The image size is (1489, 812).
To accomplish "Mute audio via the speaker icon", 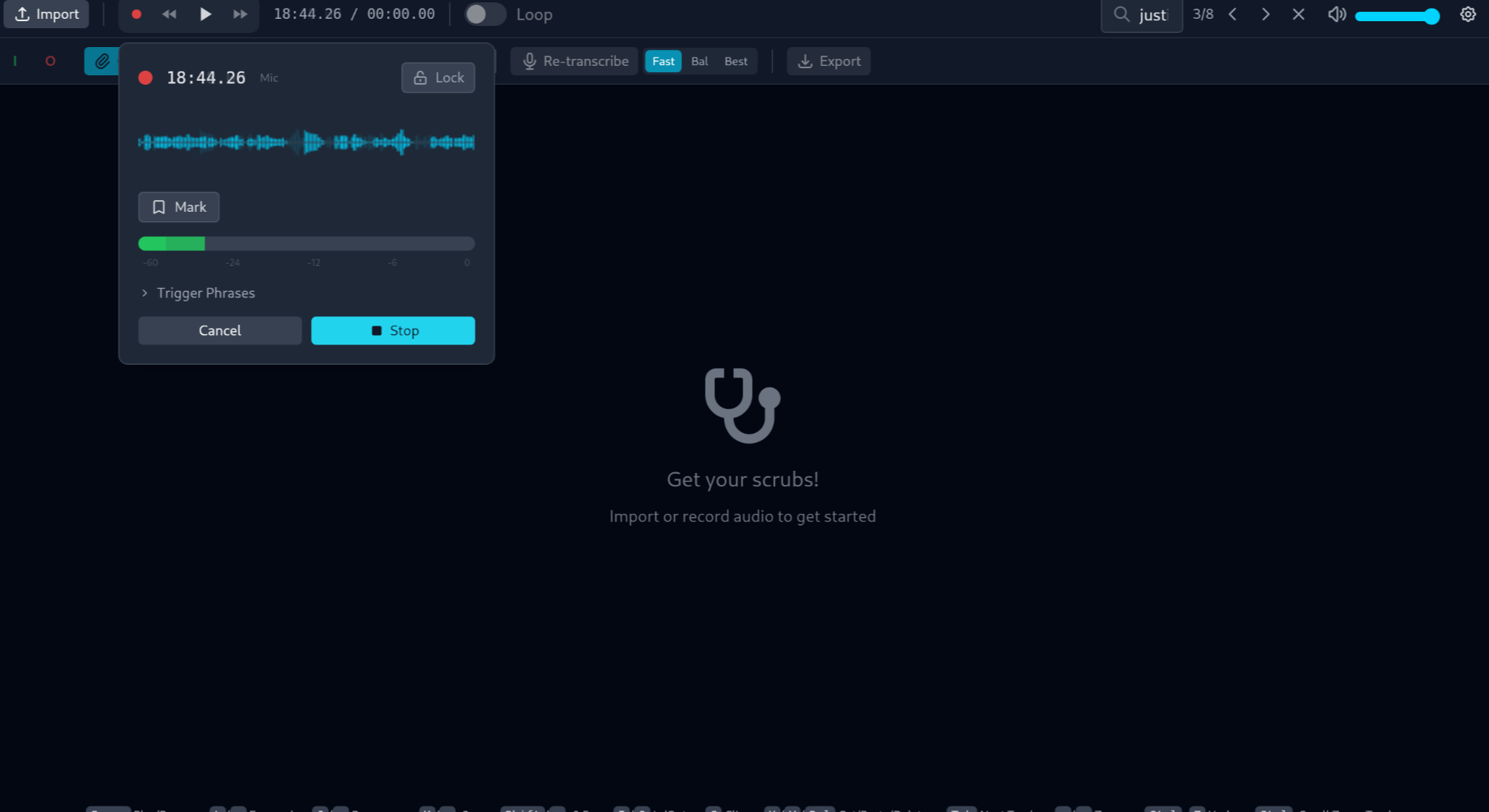I will (x=1336, y=14).
